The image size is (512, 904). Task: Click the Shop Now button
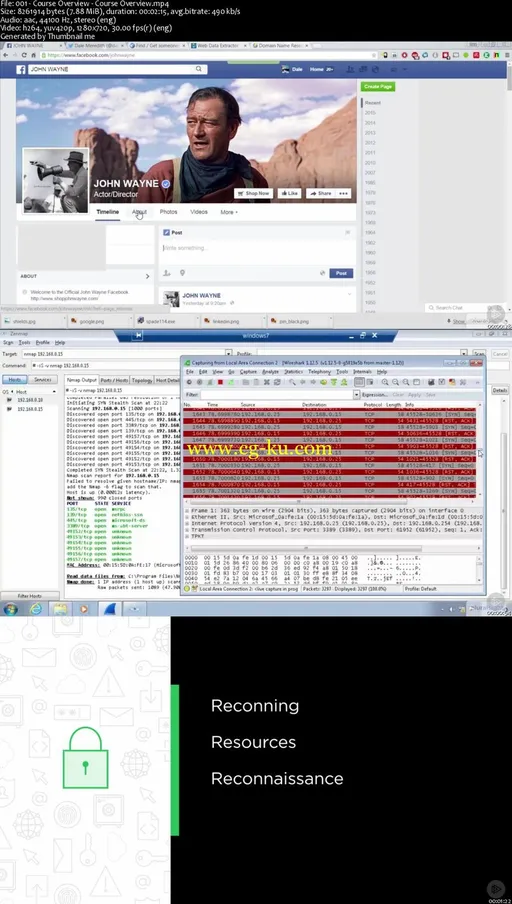point(254,194)
